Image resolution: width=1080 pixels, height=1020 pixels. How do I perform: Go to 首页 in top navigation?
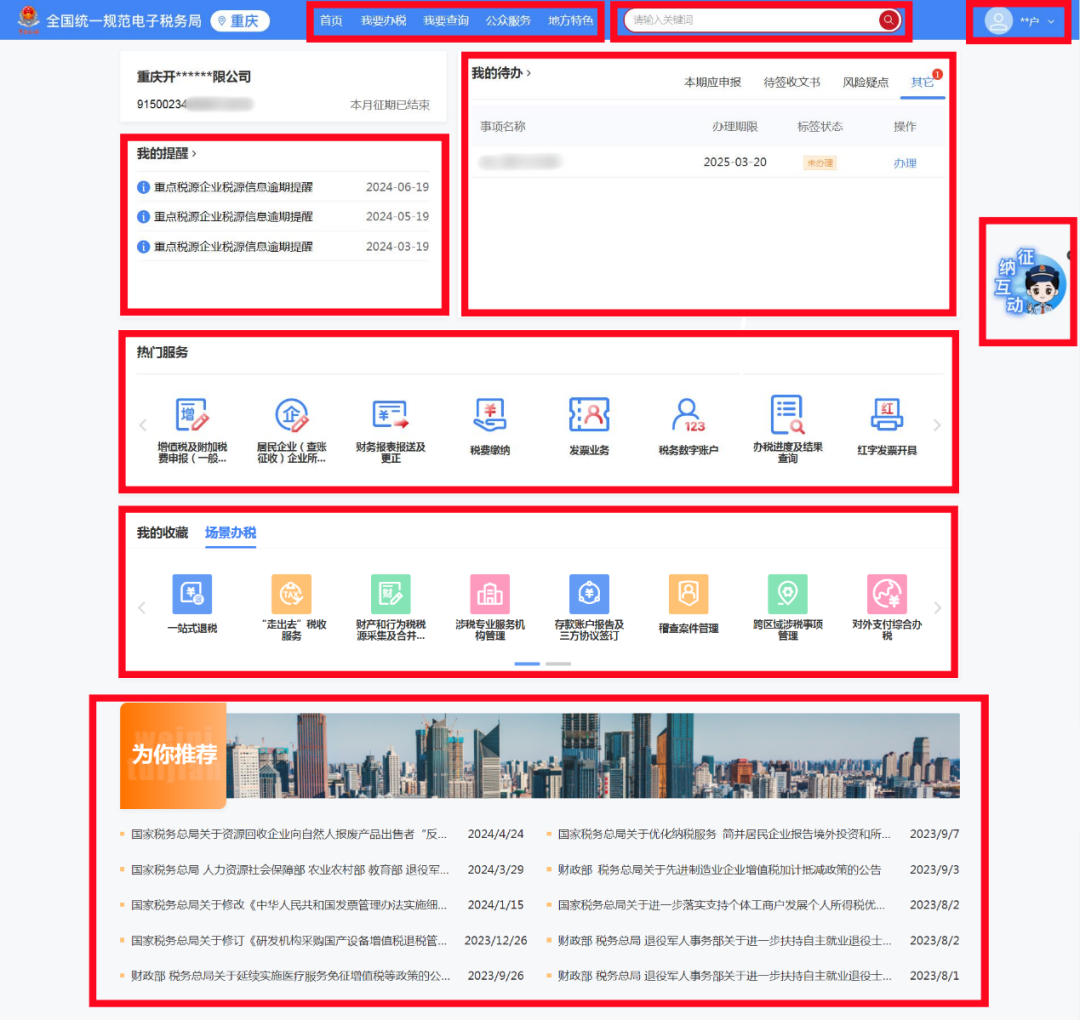click(x=331, y=21)
